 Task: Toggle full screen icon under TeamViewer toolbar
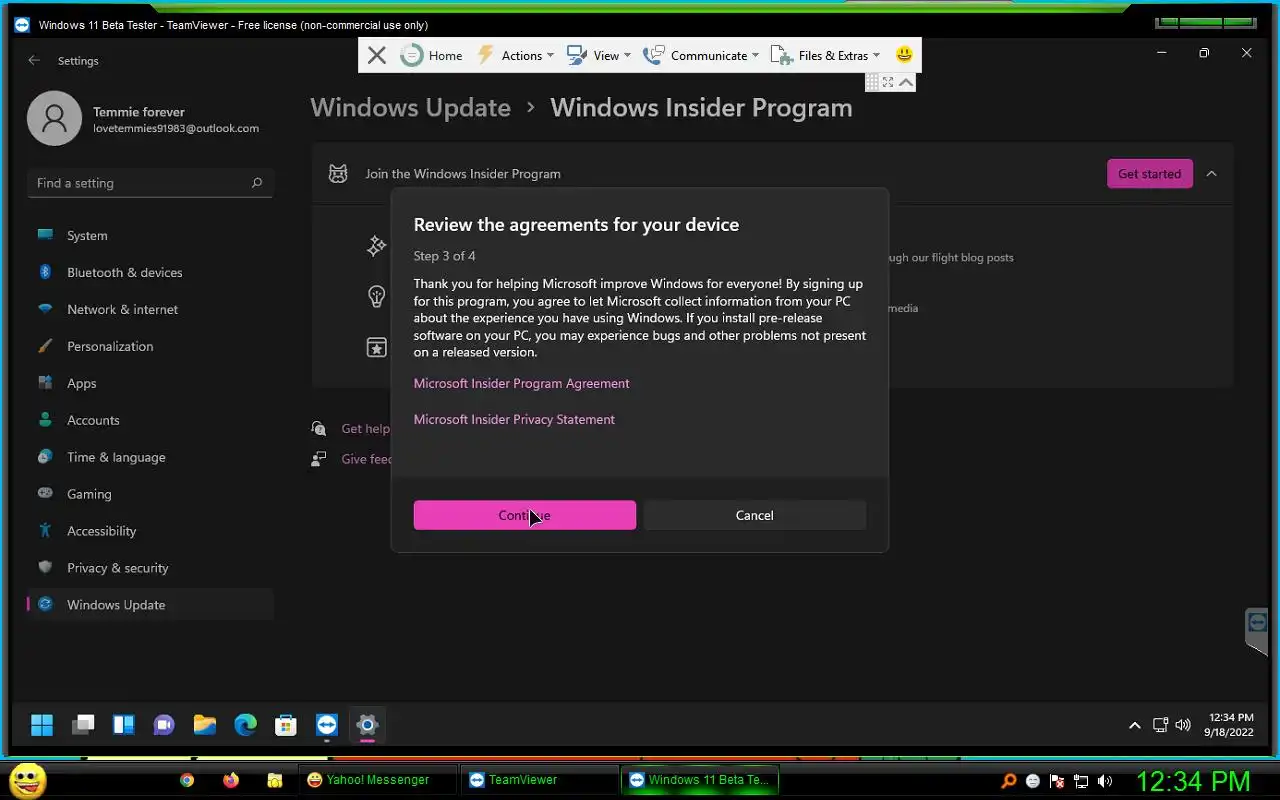pyautogui.click(x=888, y=82)
